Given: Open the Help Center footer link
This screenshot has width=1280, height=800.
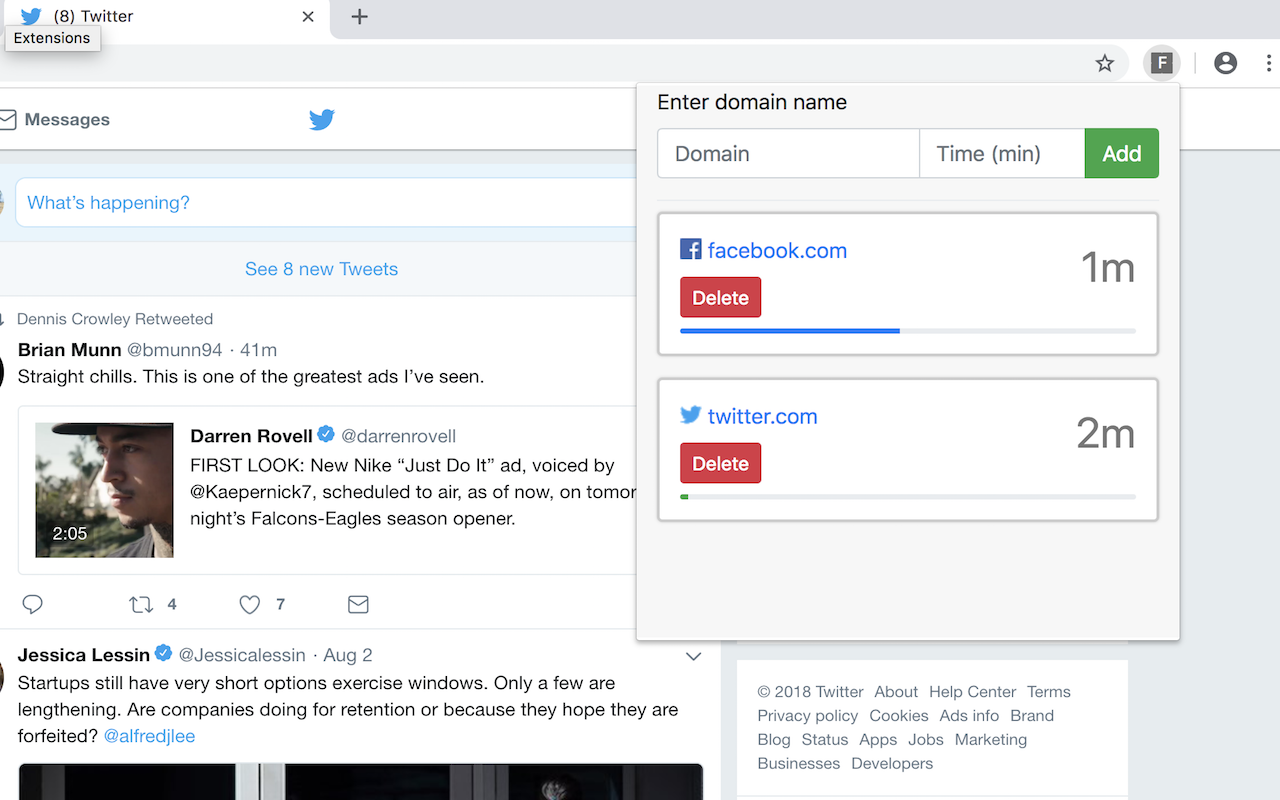Looking at the screenshot, I should (972, 692).
